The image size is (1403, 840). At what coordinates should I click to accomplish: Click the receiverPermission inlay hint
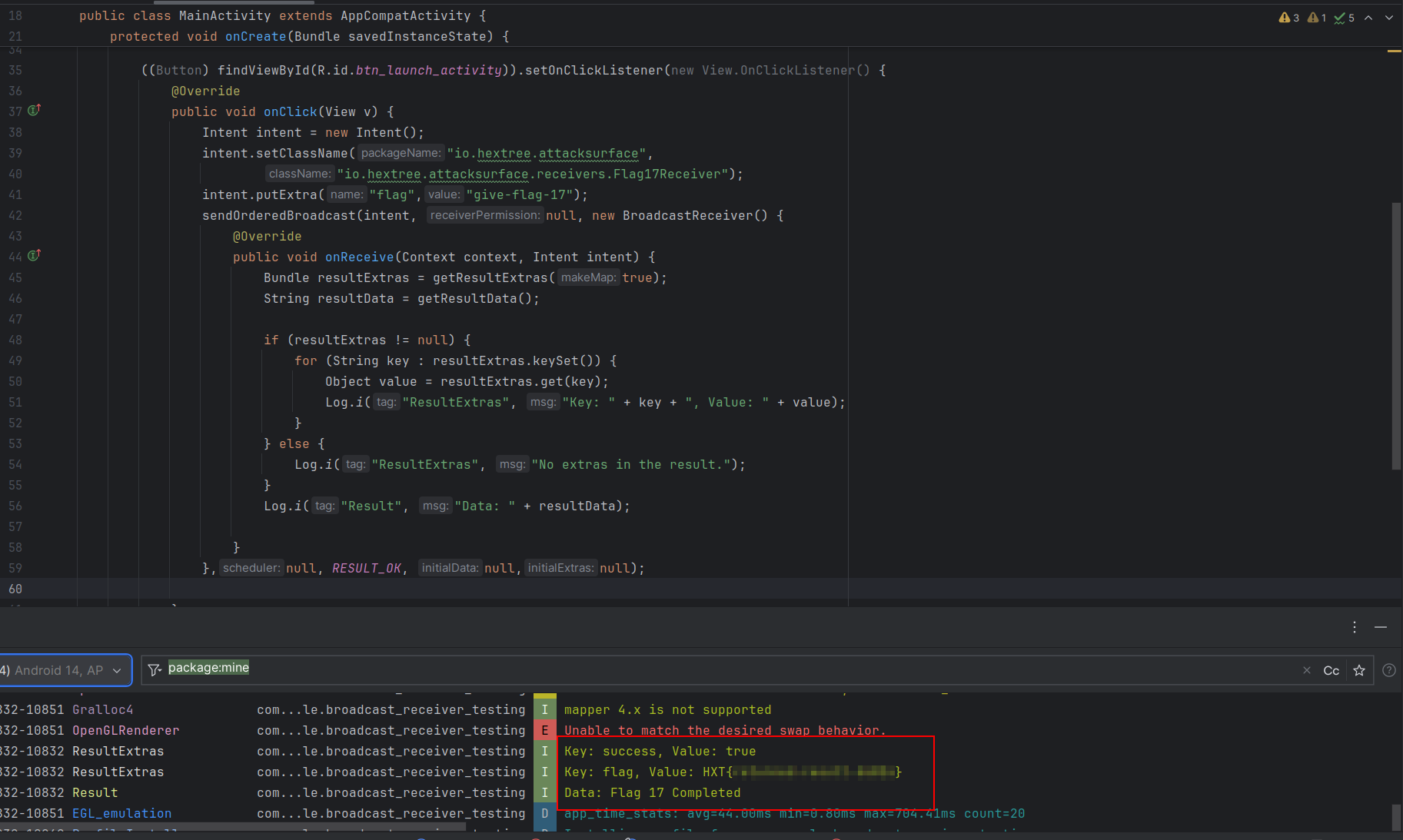click(485, 215)
